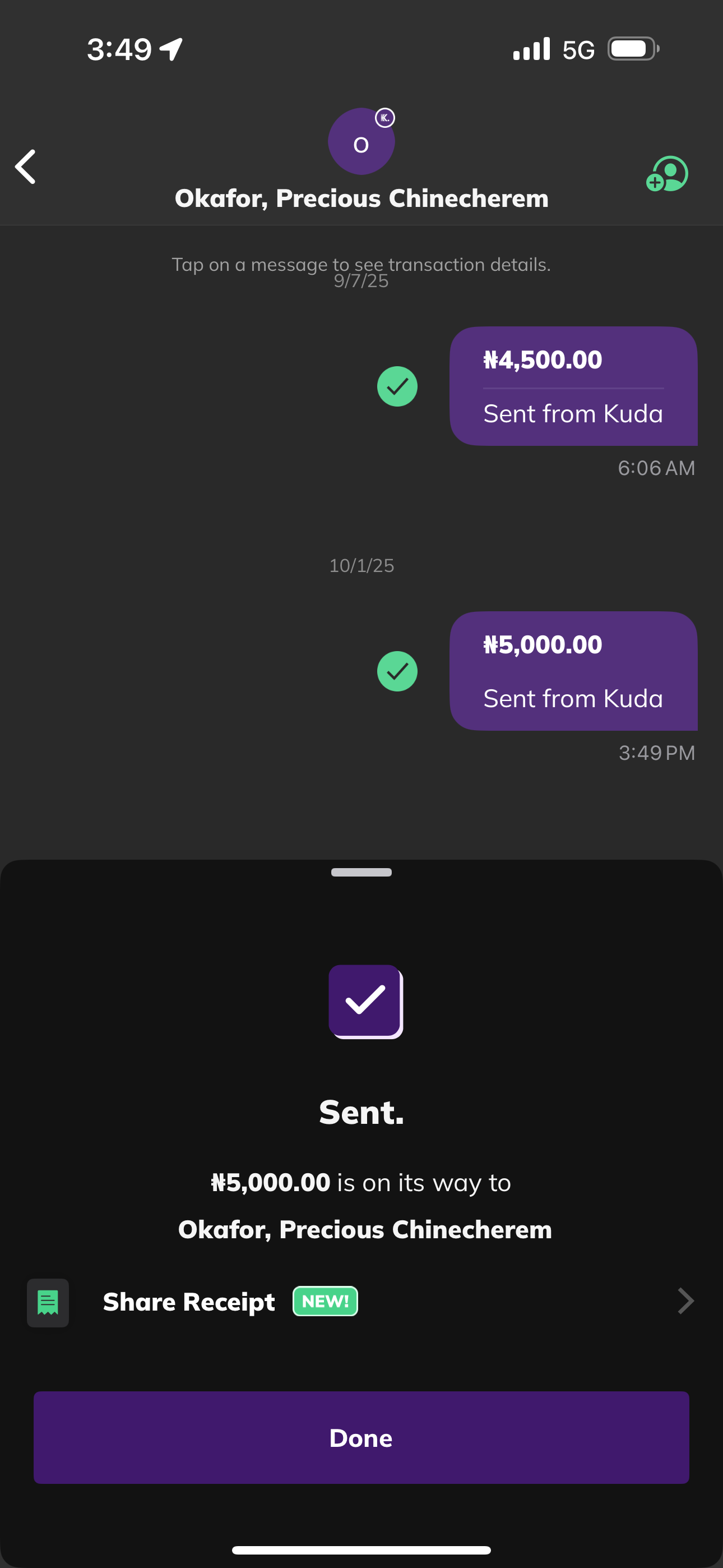The height and width of the screenshot is (1568, 723).
Task: Tap the back arrow icon
Action: click(26, 167)
